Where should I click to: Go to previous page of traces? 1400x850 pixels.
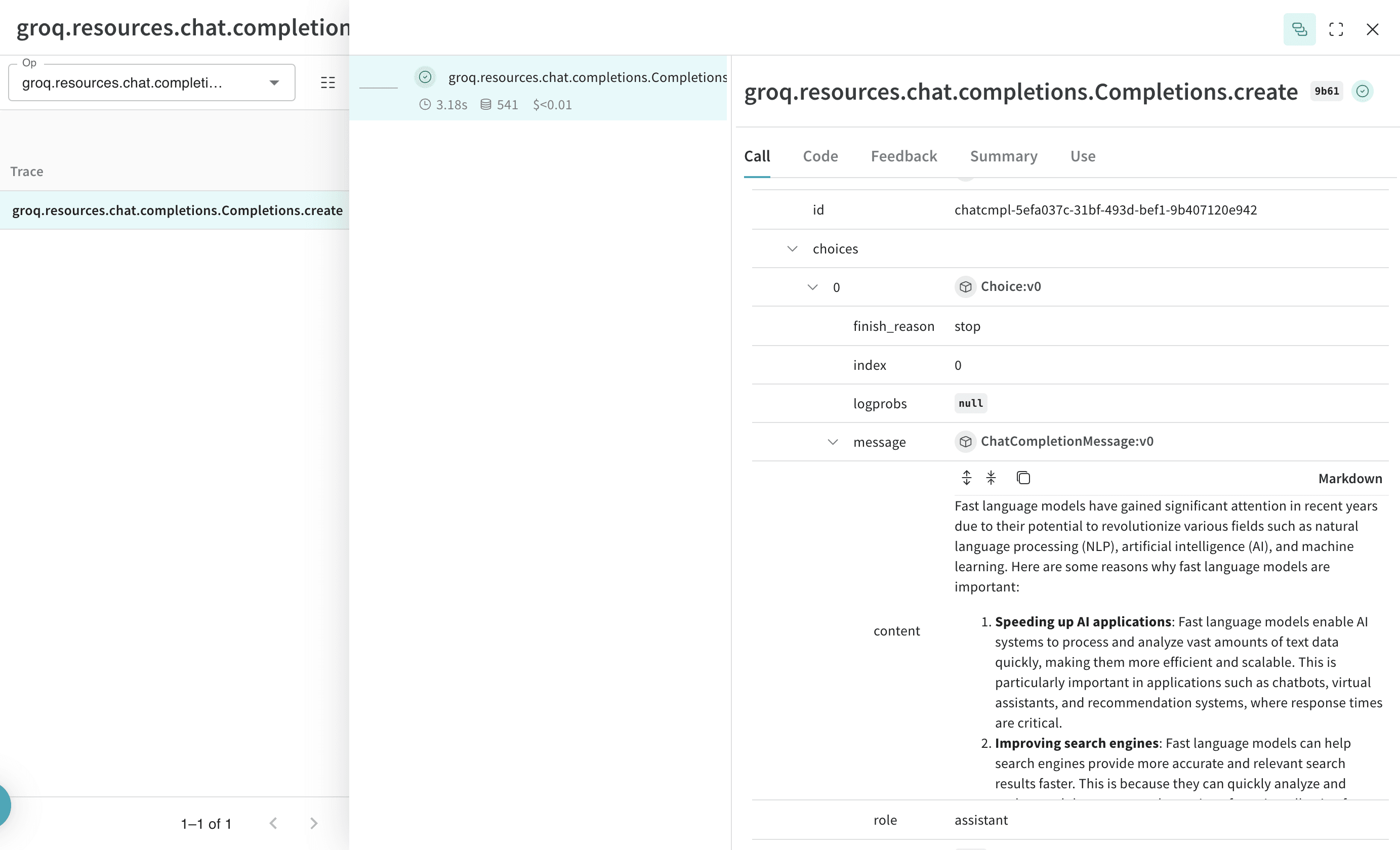[273, 823]
